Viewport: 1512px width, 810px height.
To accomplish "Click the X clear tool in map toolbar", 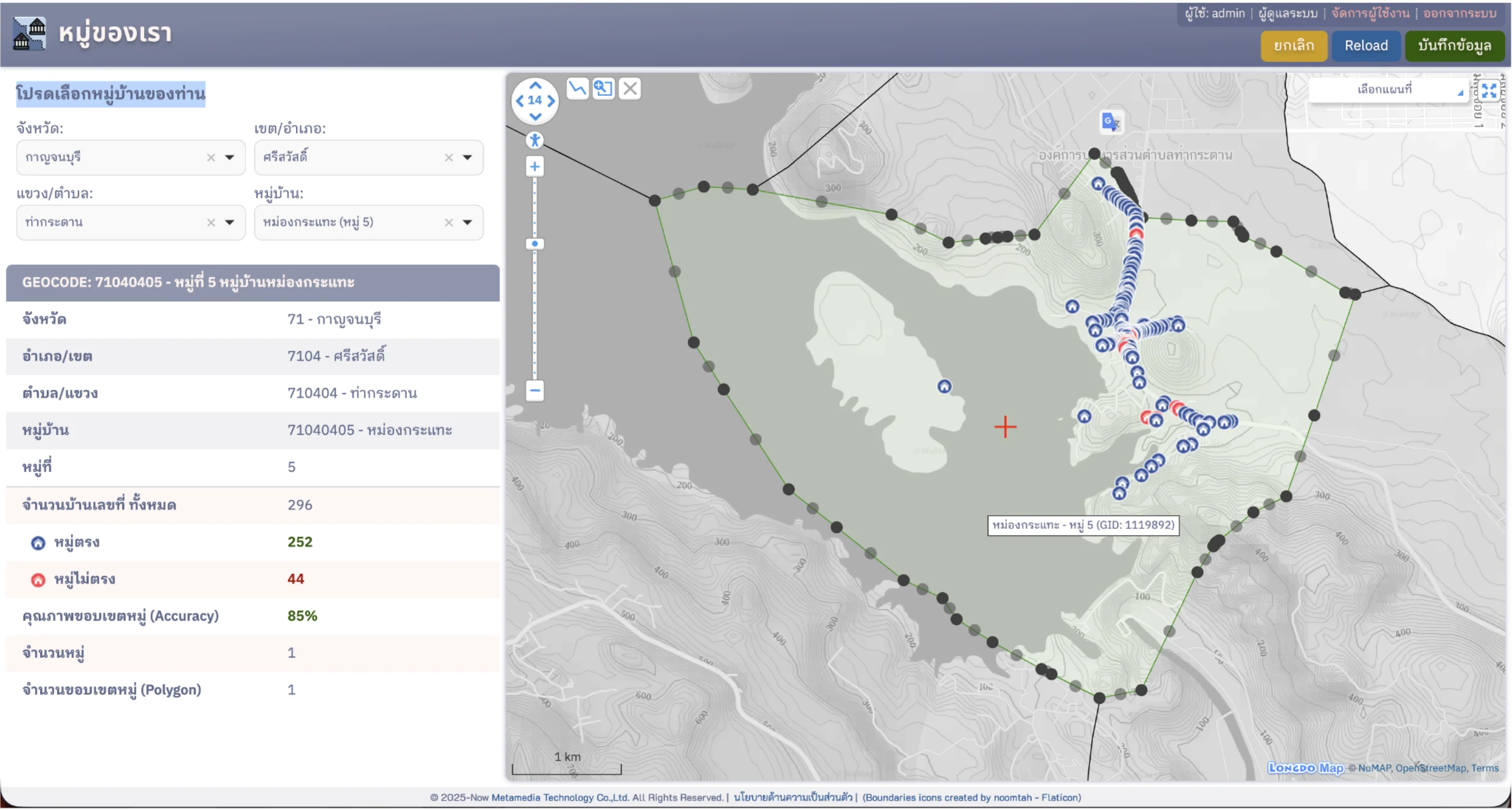I will point(630,89).
